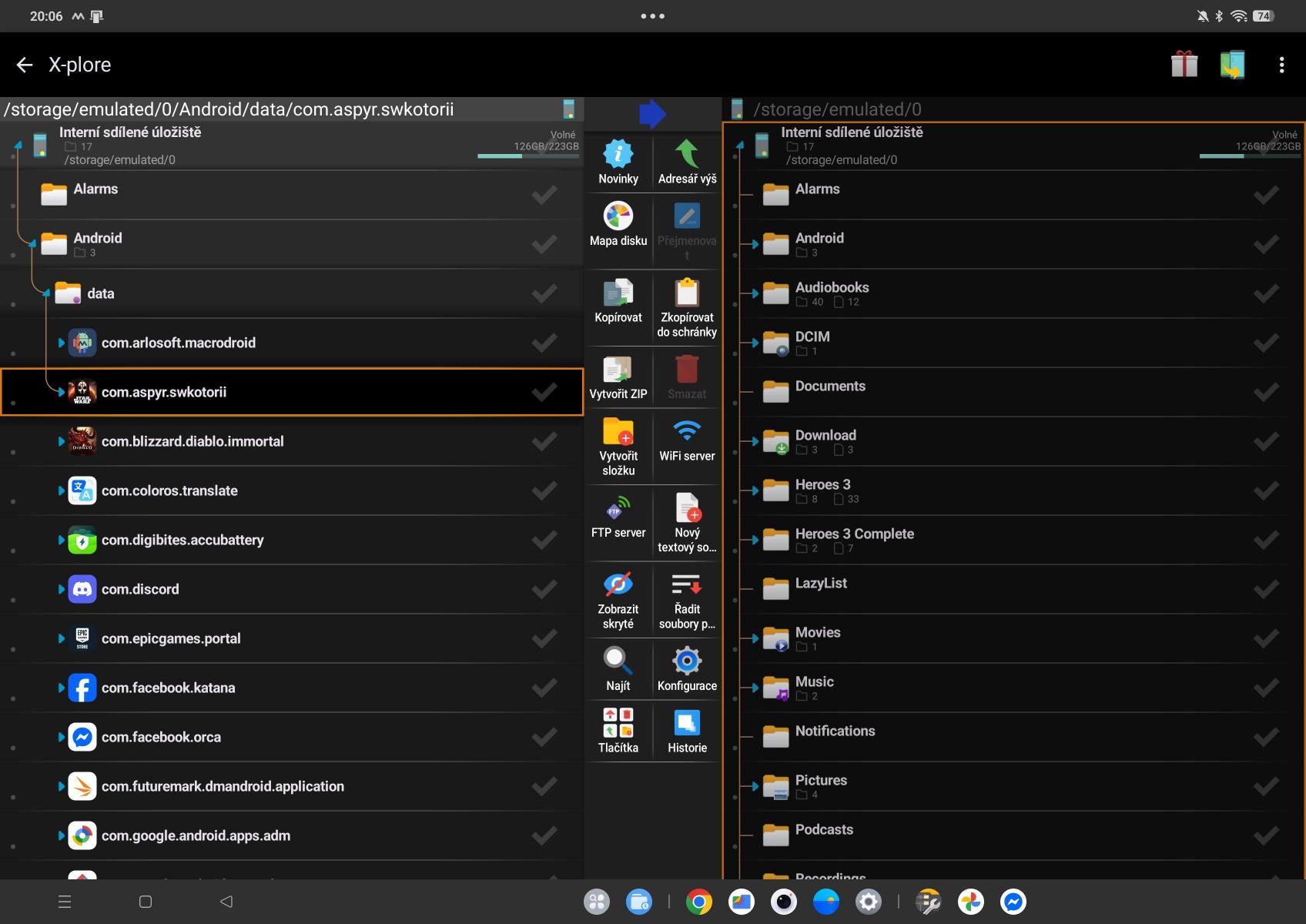
Task: Open the gift box icon in header
Action: pos(1184,65)
